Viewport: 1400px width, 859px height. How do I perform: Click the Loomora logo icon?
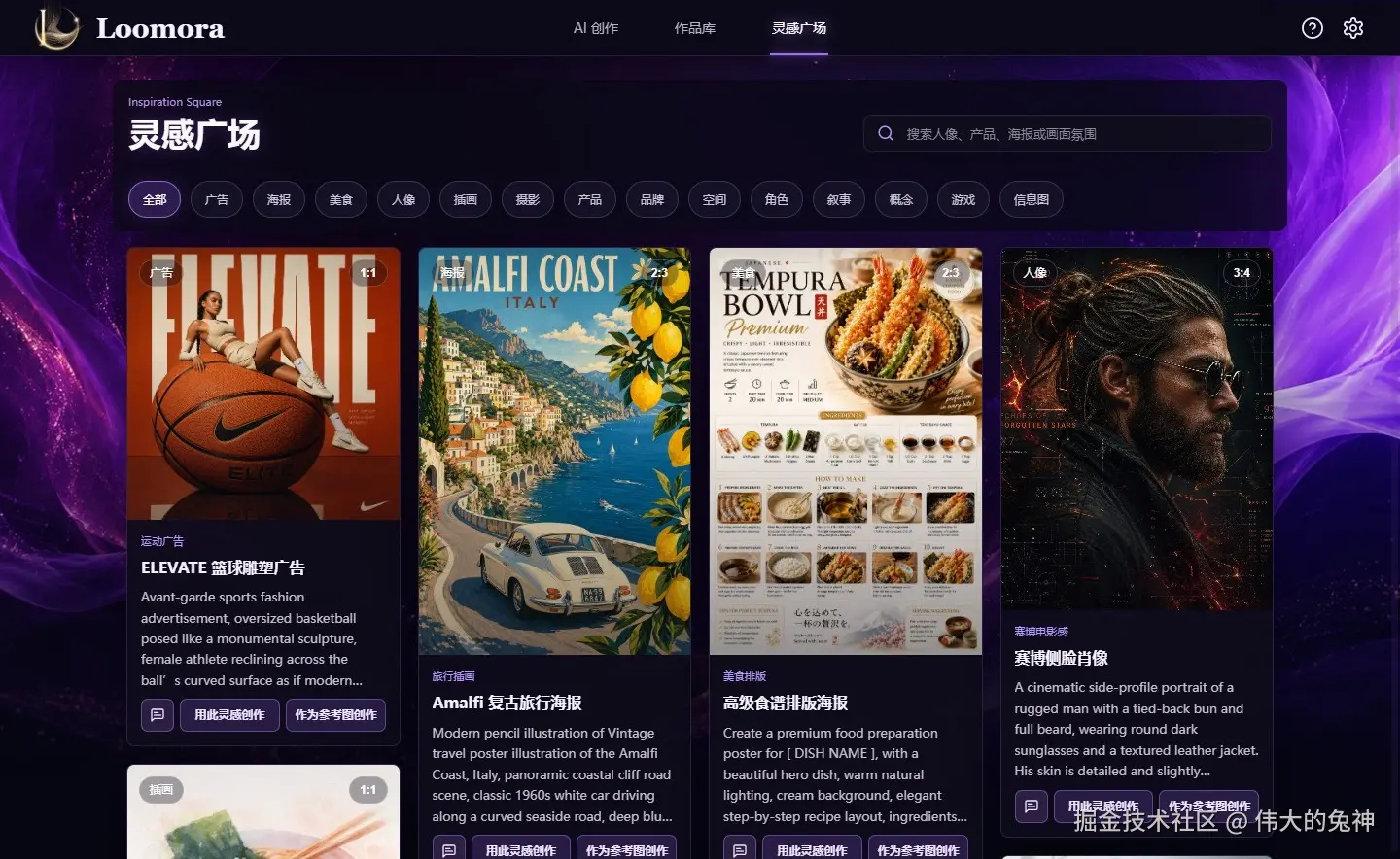click(x=56, y=28)
